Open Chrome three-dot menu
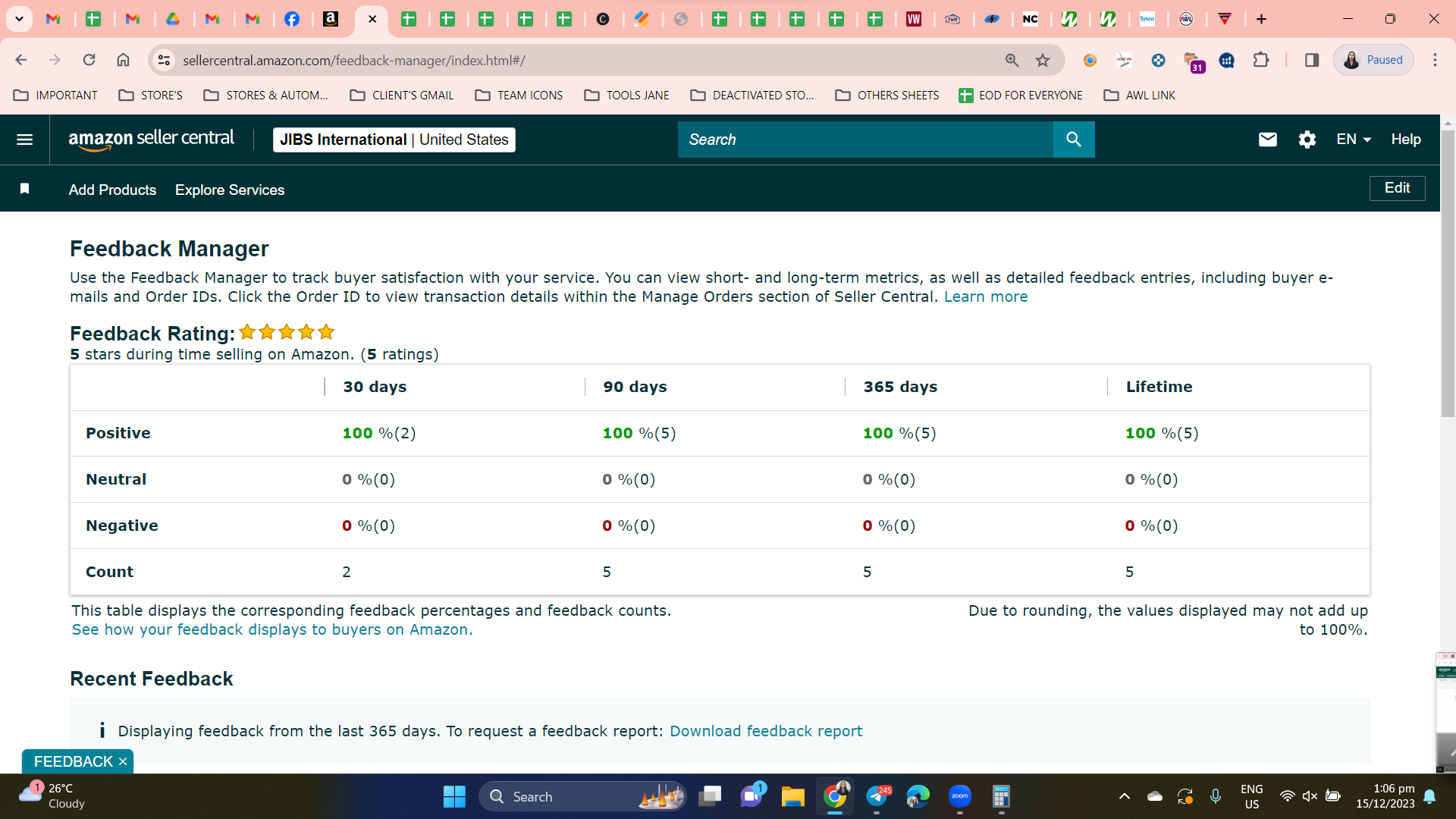 pos(1435,60)
